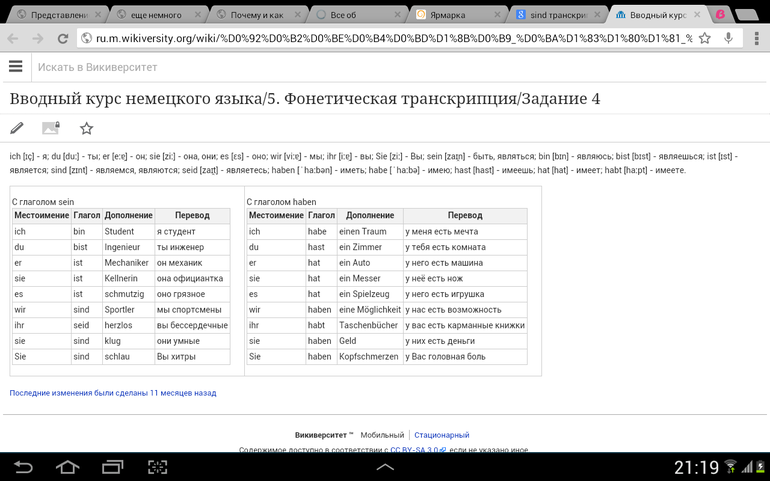Click the 'eine Möglichkeit' cell

370,310
